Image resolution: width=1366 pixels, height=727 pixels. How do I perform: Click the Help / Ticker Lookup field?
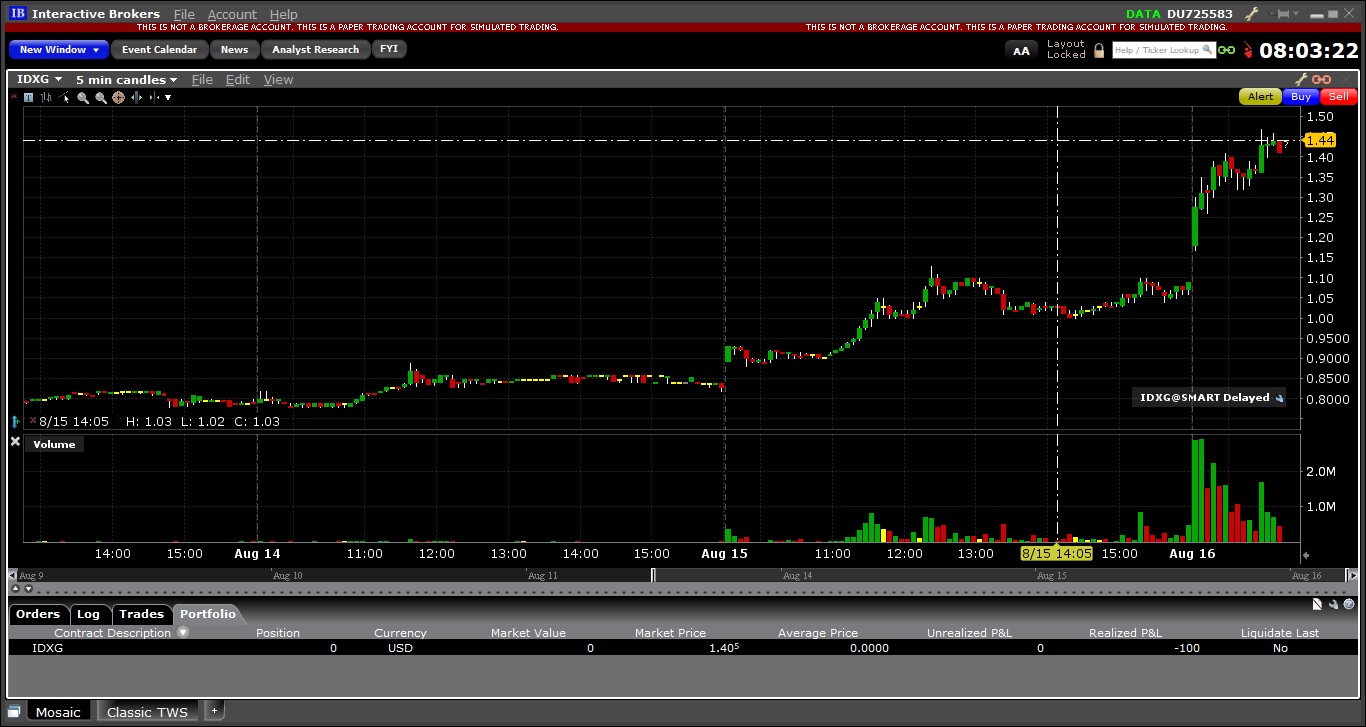[1163, 50]
